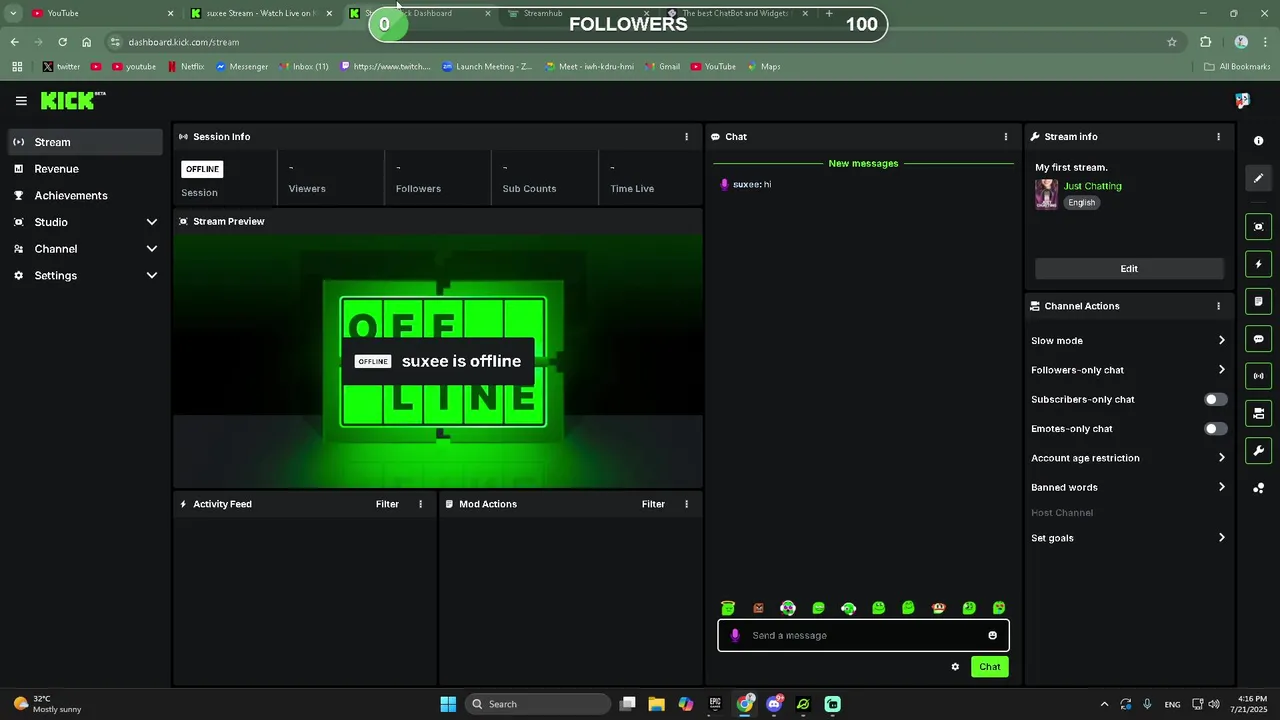Image resolution: width=1280 pixels, height=720 pixels.
Task: Open chat settings gear icon
Action: [x=955, y=667]
